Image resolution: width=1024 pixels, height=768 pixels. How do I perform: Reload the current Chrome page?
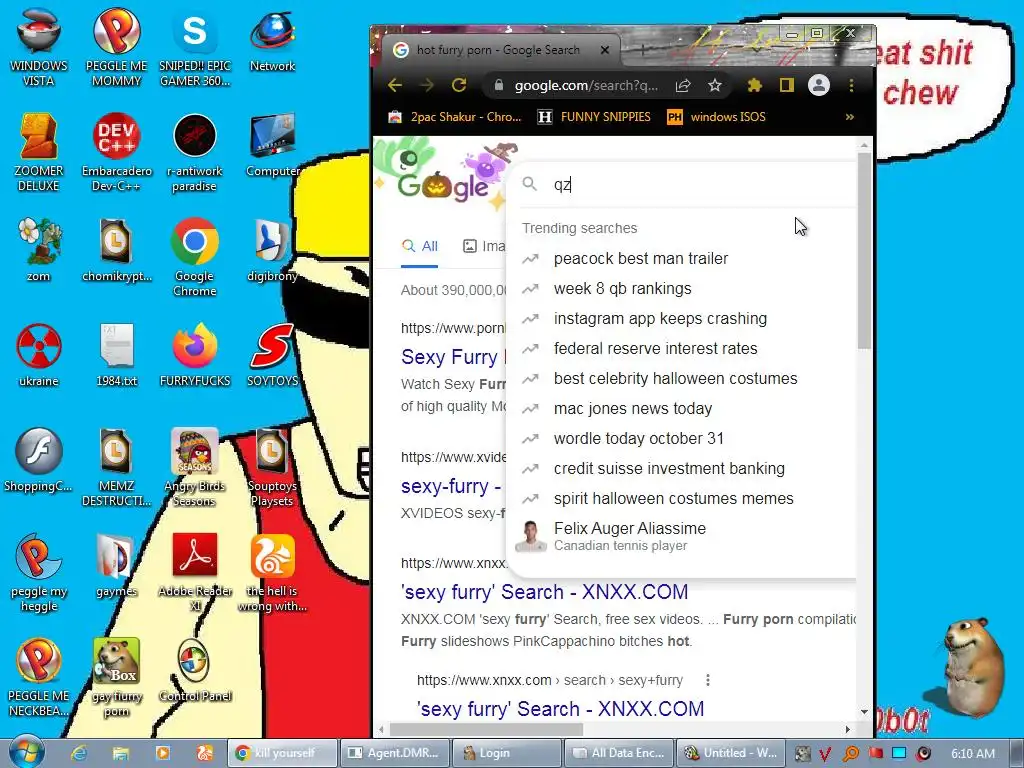point(459,85)
